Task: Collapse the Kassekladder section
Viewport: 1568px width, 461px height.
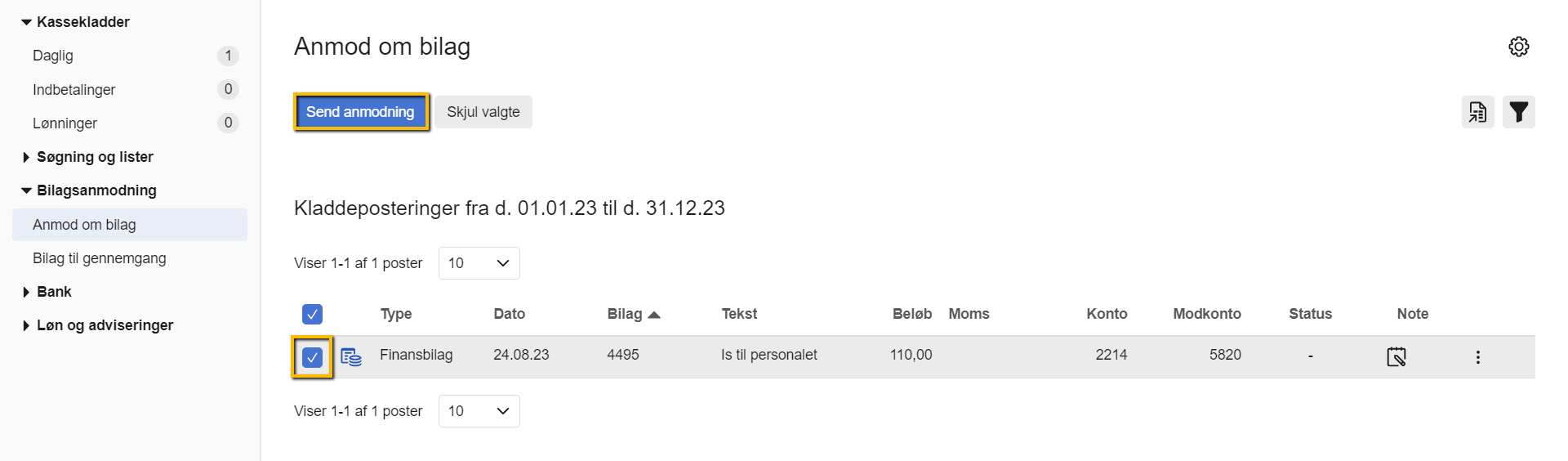Action: pyautogui.click(x=26, y=22)
